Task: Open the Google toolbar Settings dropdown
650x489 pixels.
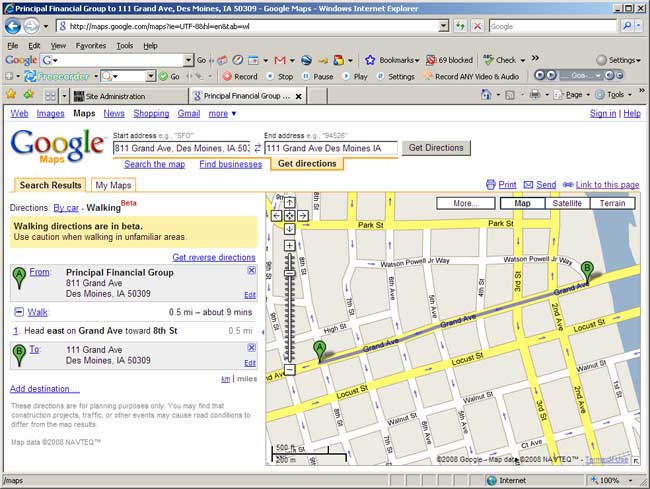Action: tap(618, 60)
